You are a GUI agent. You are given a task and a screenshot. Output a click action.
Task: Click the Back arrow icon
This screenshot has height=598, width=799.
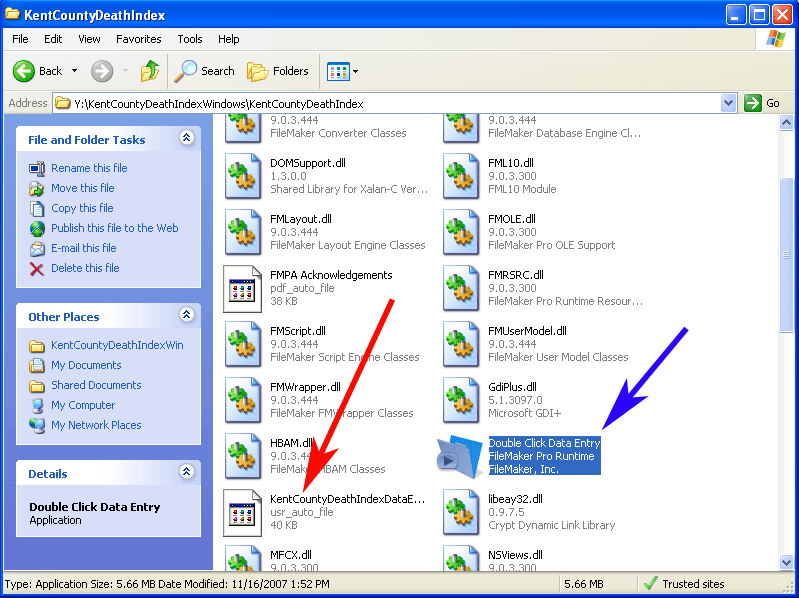click(x=23, y=71)
